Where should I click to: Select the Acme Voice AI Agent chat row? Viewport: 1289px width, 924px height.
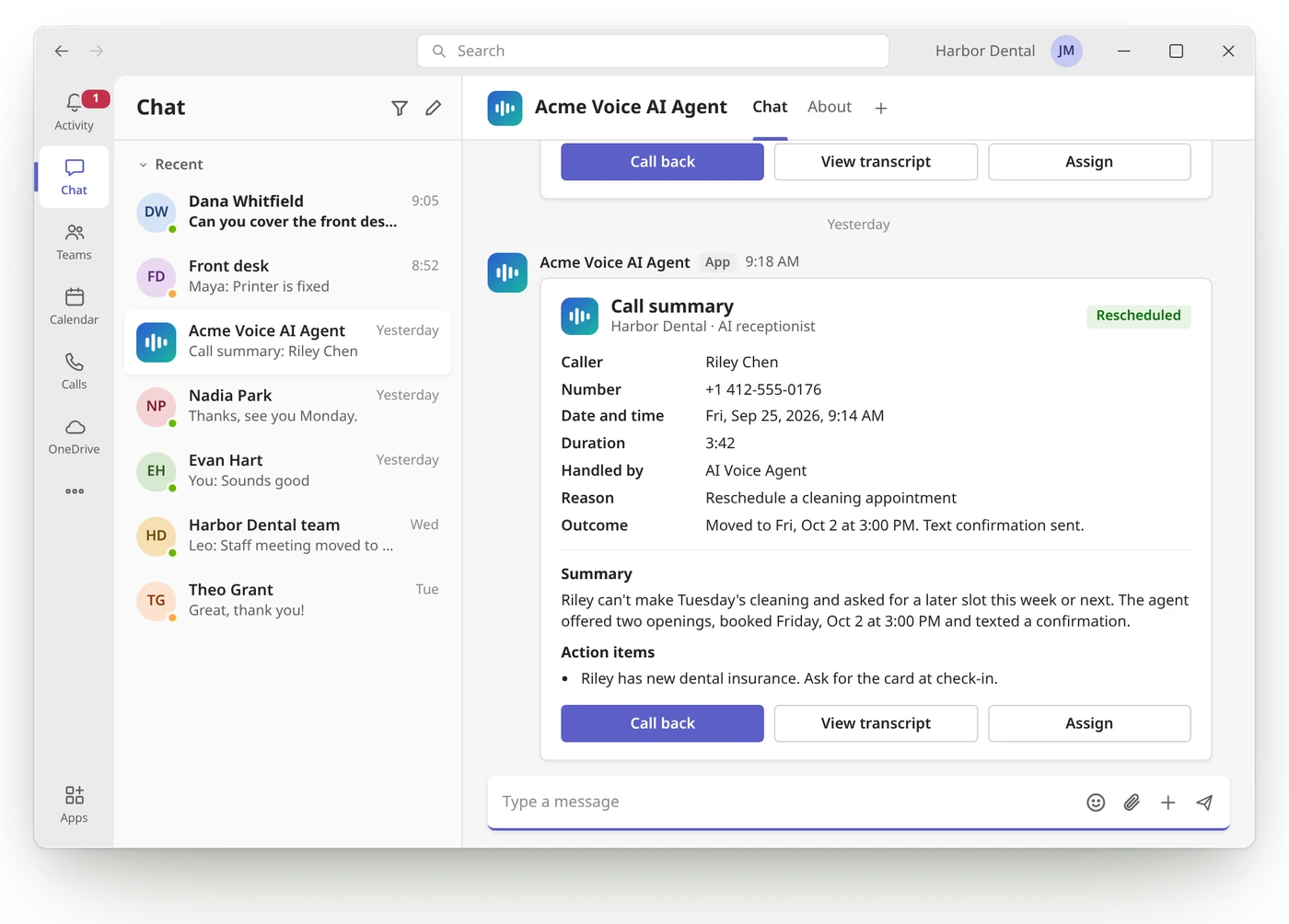pos(288,342)
